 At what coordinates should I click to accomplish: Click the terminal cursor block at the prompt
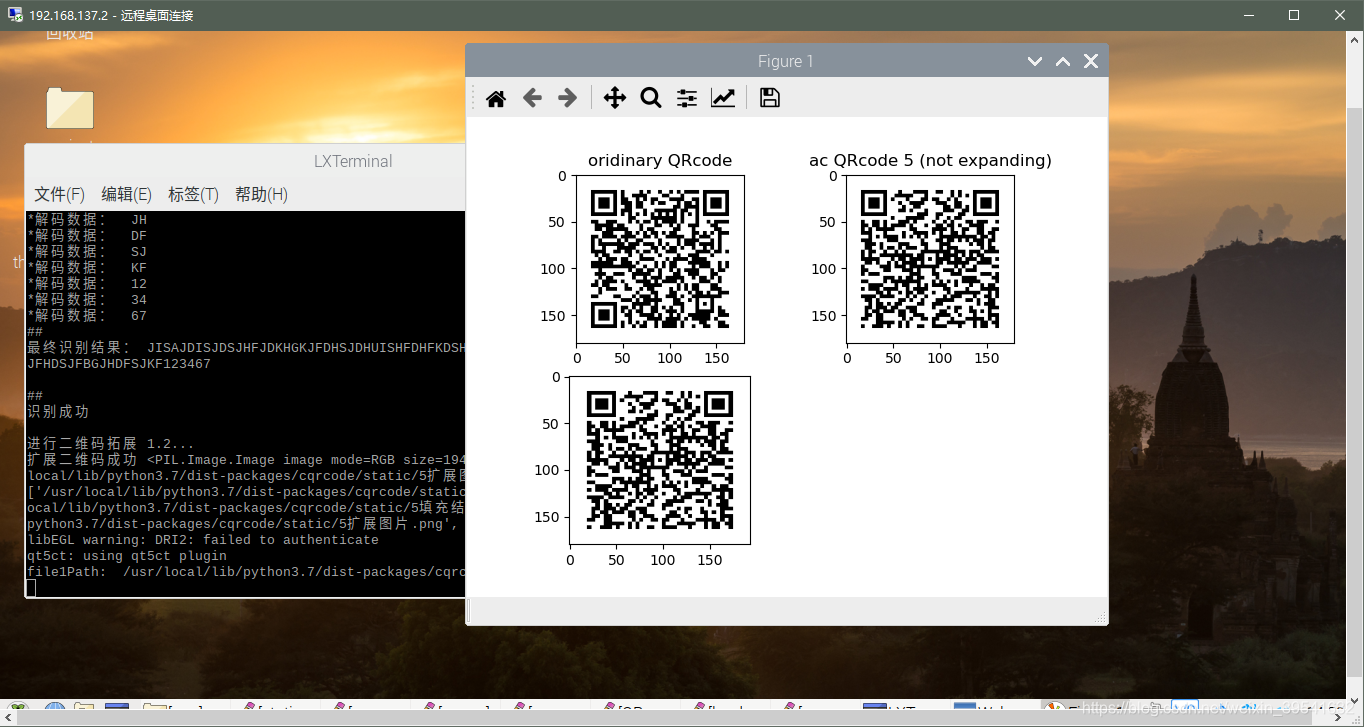[x=31, y=588]
